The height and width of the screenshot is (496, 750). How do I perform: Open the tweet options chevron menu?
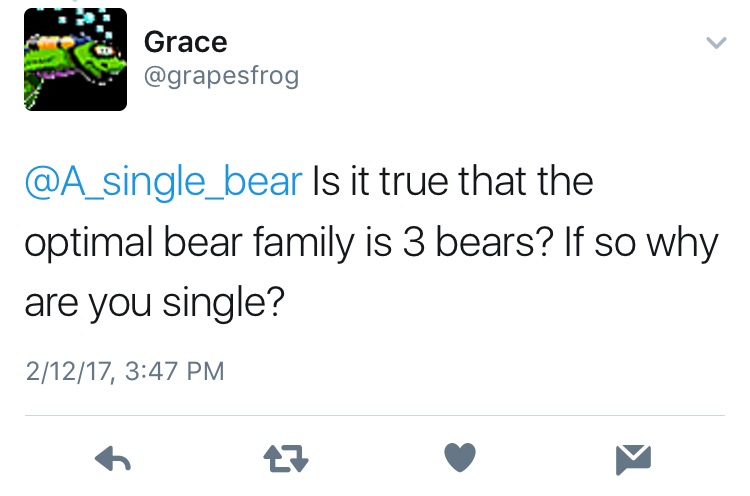pyautogui.click(x=716, y=43)
